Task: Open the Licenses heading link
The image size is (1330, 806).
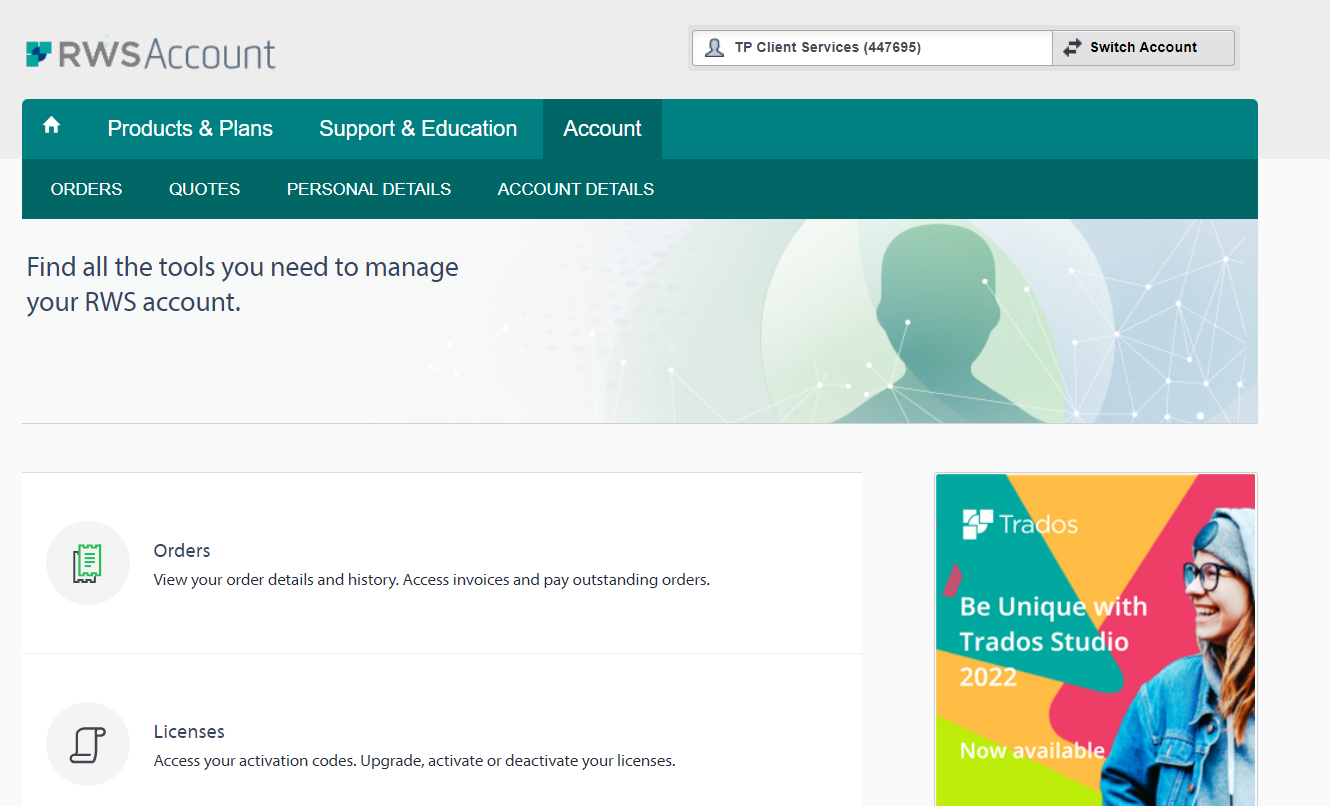Action: 189,732
